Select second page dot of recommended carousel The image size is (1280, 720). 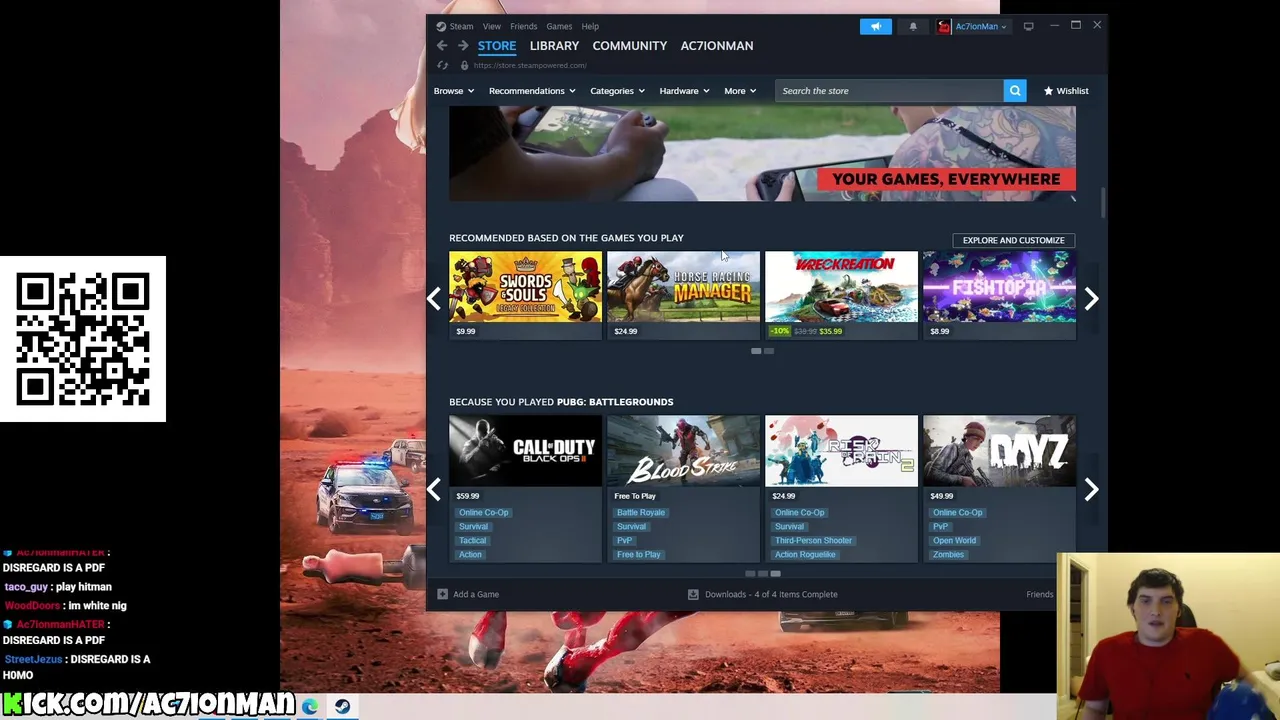pos(768,351)
